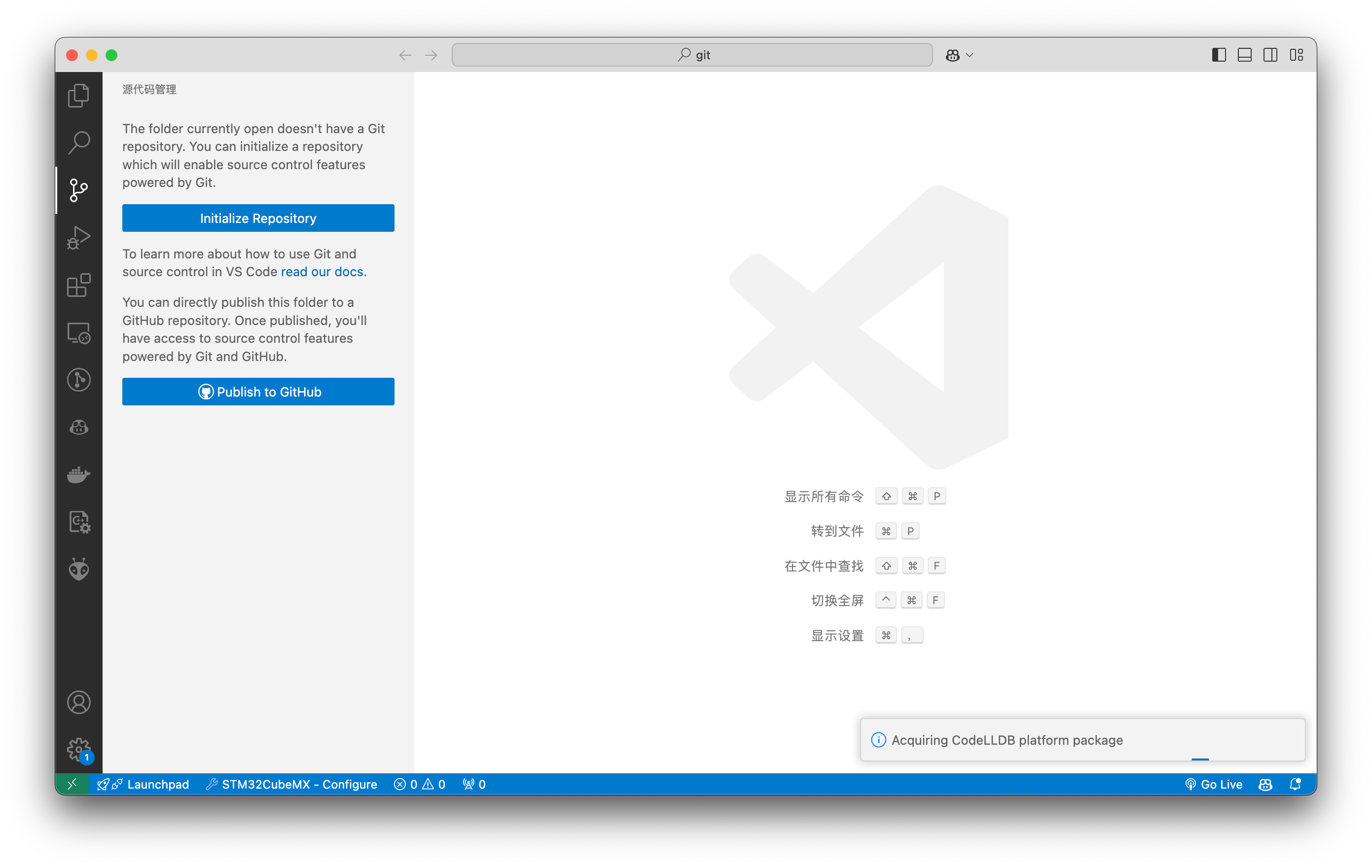Open the Accounts icon

click(78, 703)
